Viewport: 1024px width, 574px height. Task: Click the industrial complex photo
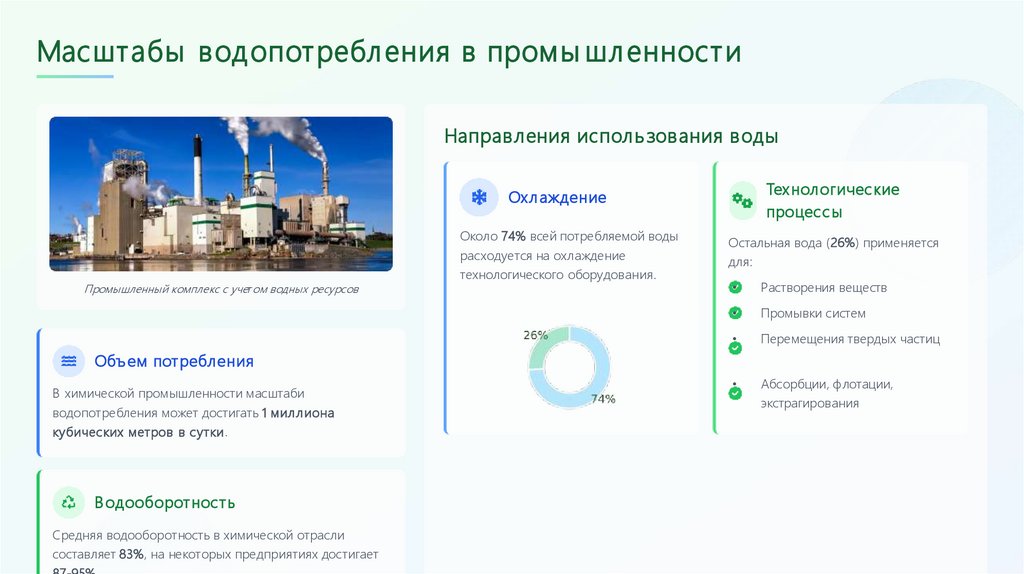point(221,194)
